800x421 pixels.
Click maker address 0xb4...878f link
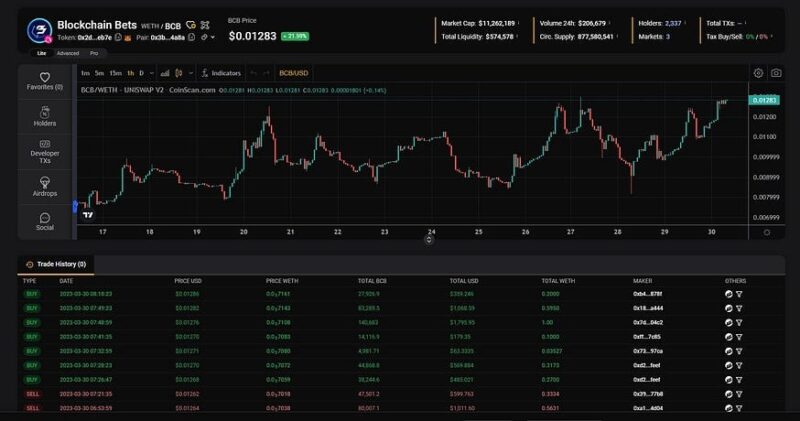(x=647, y=294)
